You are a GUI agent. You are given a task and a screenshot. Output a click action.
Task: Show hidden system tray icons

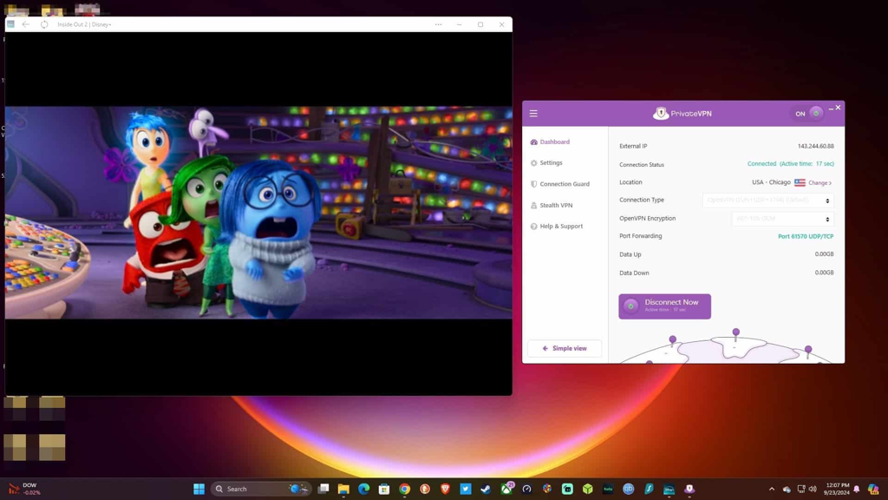[771, 489]
